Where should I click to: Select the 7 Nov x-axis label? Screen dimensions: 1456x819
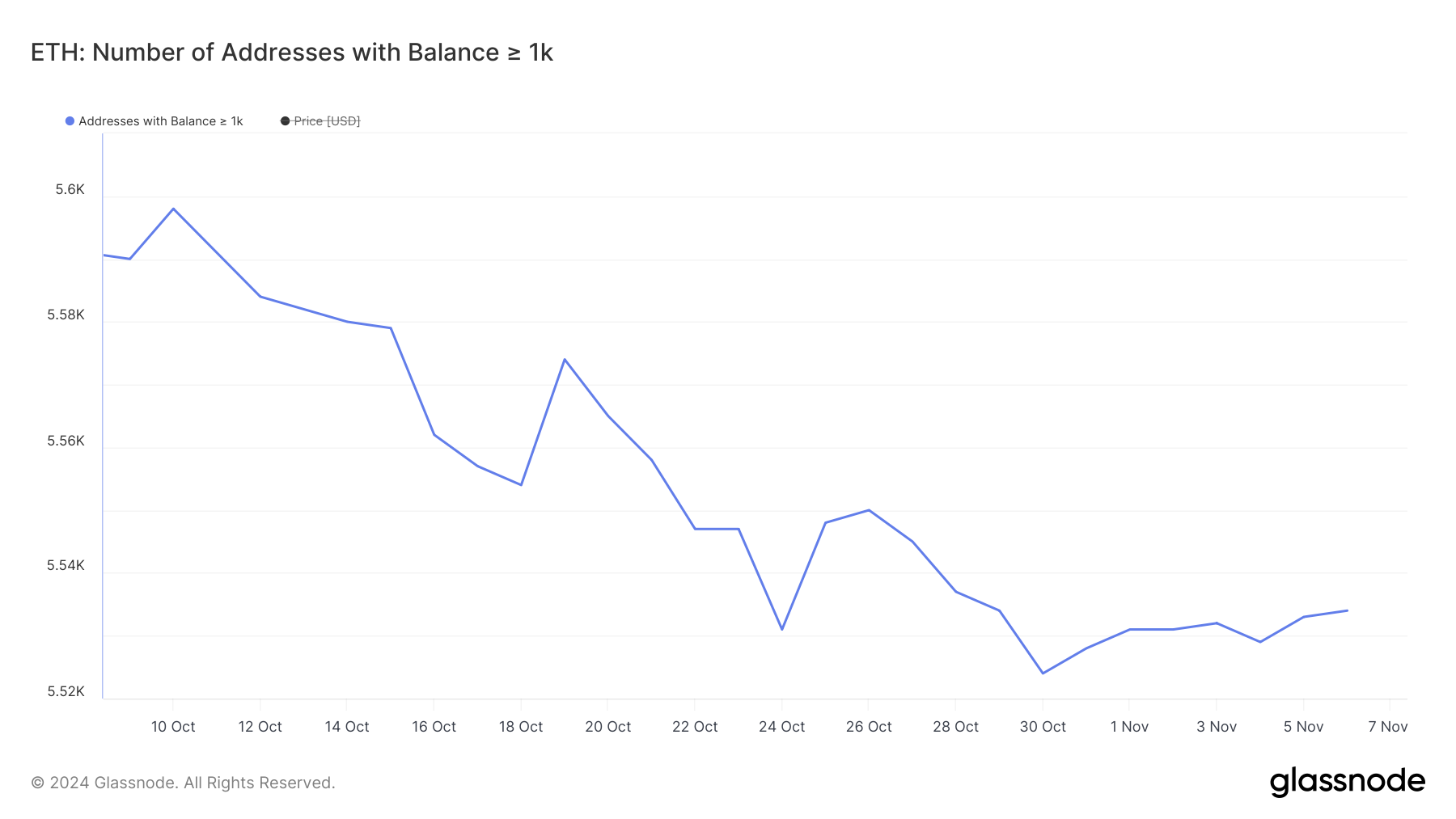pyautogui.click(x=1388, y=727)
